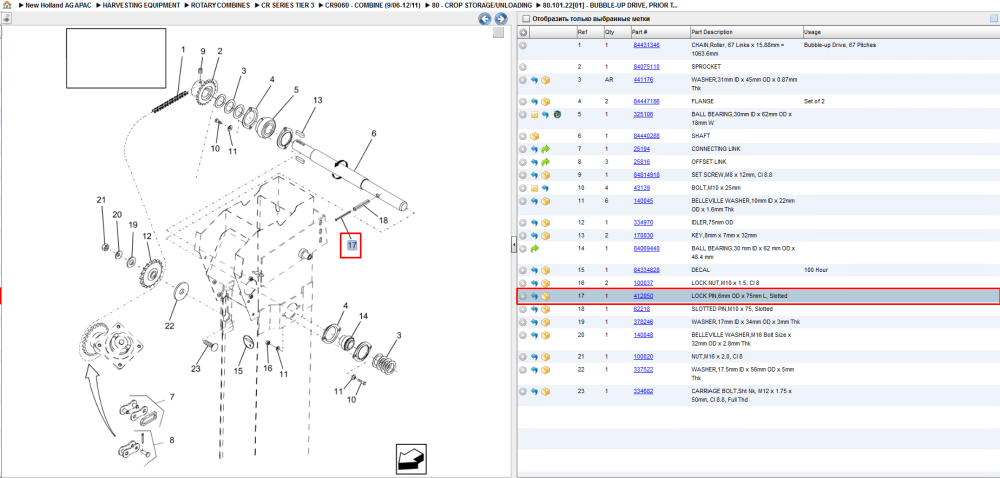
Task: Sort by the 'Part #' column header
Action: click(640, 32)
